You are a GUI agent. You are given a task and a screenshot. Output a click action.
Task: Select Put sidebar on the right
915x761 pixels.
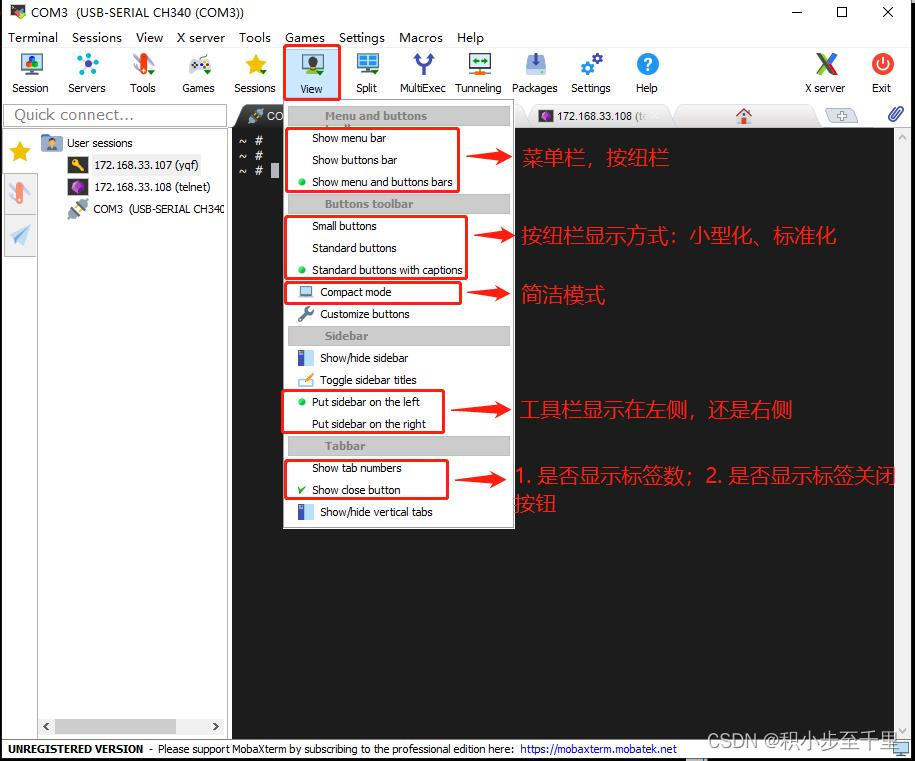[x=369, y=424]
